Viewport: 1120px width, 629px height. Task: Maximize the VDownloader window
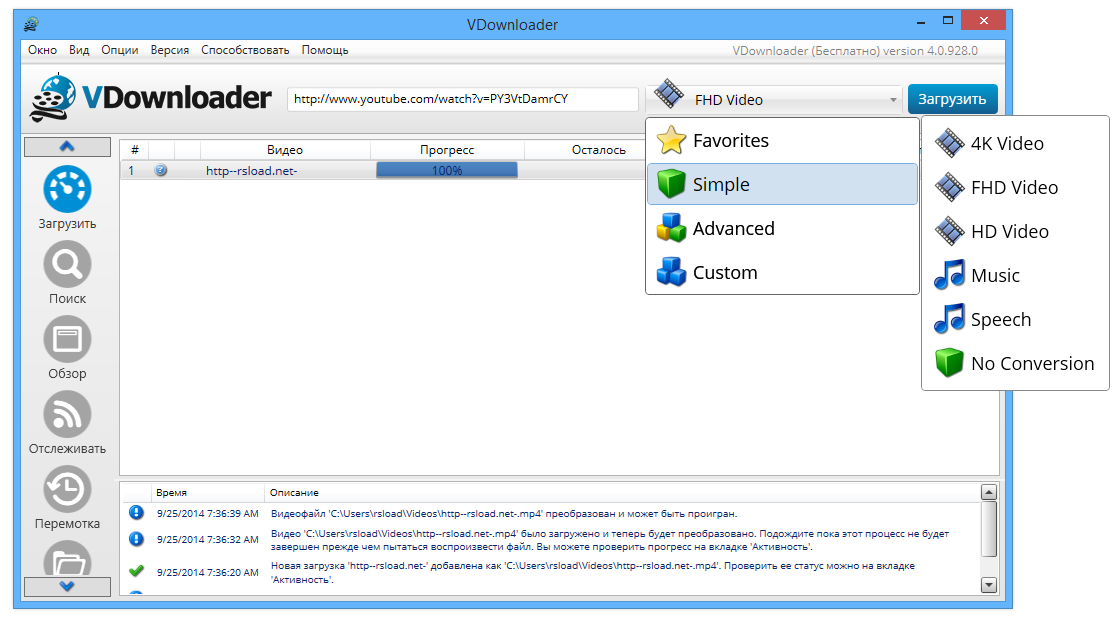948,21
